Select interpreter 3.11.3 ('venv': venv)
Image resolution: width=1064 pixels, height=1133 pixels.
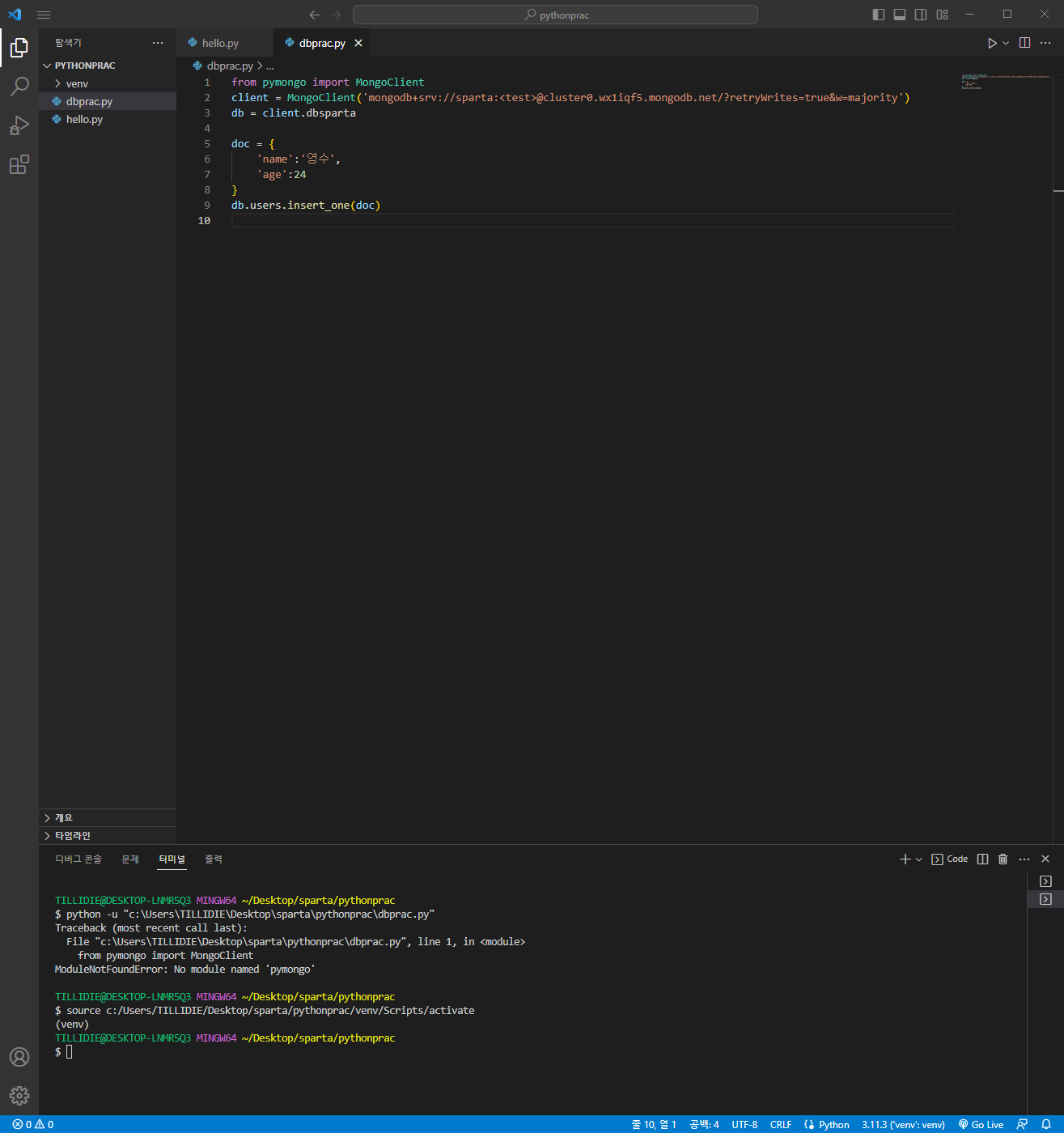click(x=903, y=1125)
